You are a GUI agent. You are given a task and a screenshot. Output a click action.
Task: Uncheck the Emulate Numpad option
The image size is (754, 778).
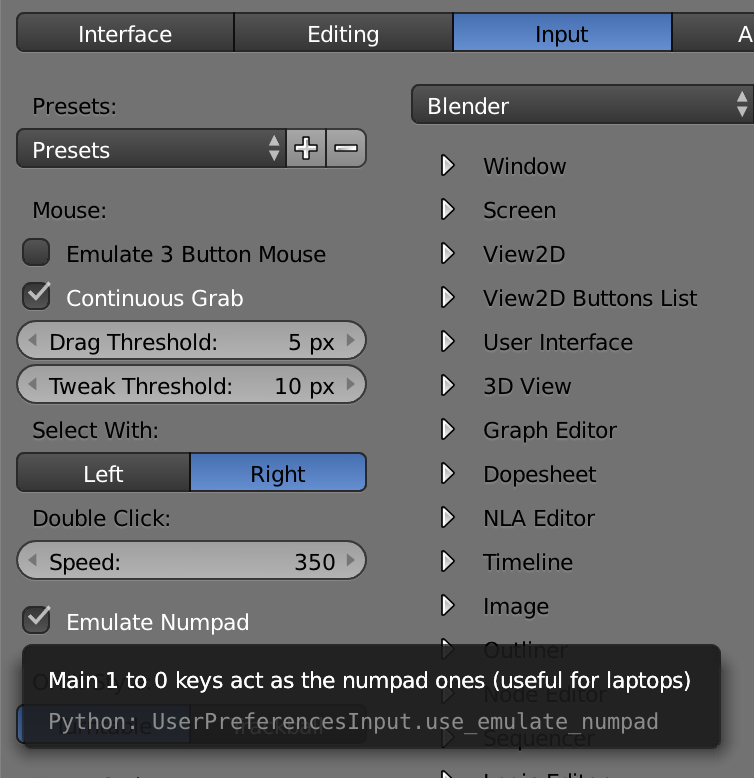[x=37, y=620]
